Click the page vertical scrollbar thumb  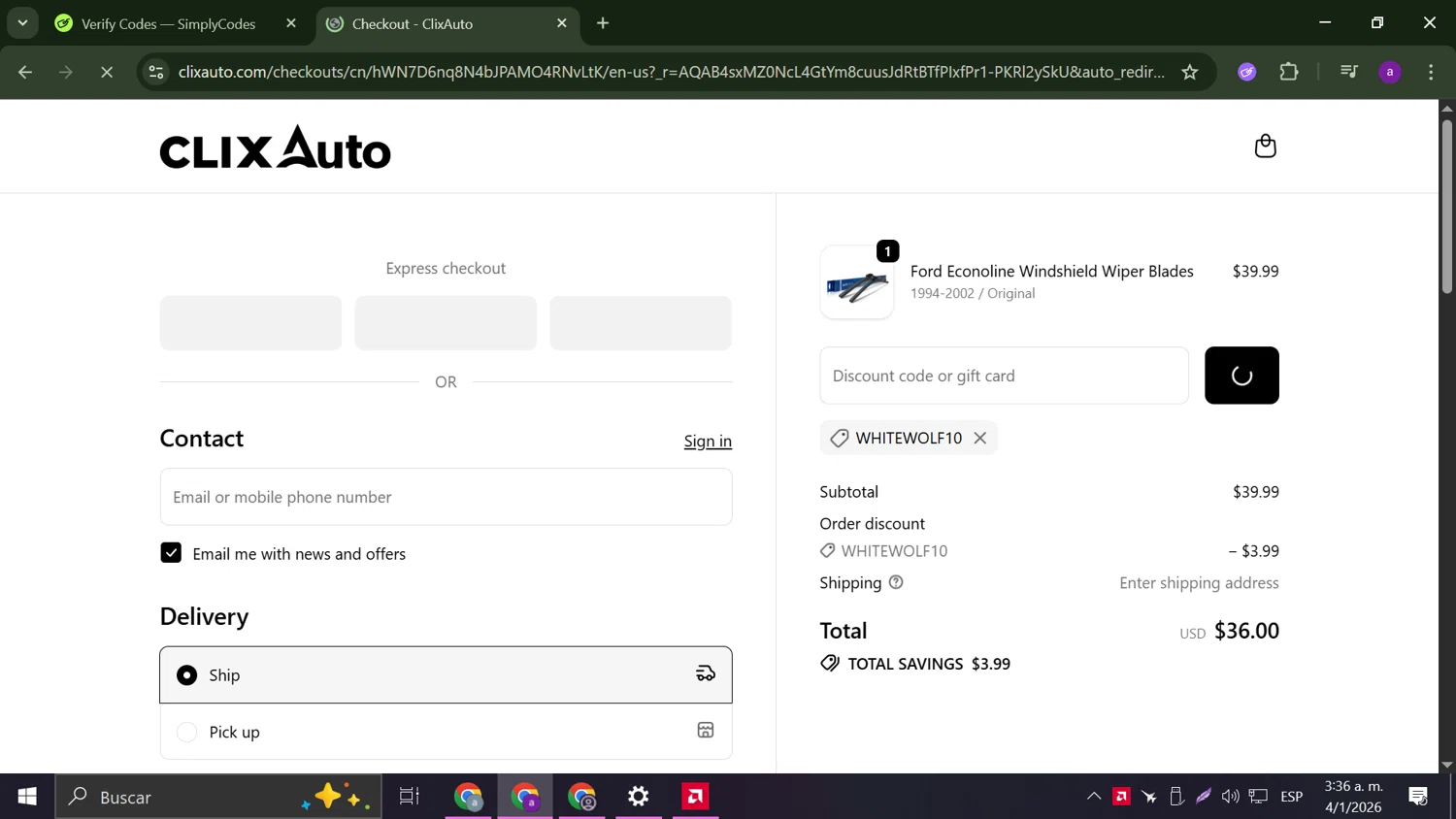(x=1447, y=206)
